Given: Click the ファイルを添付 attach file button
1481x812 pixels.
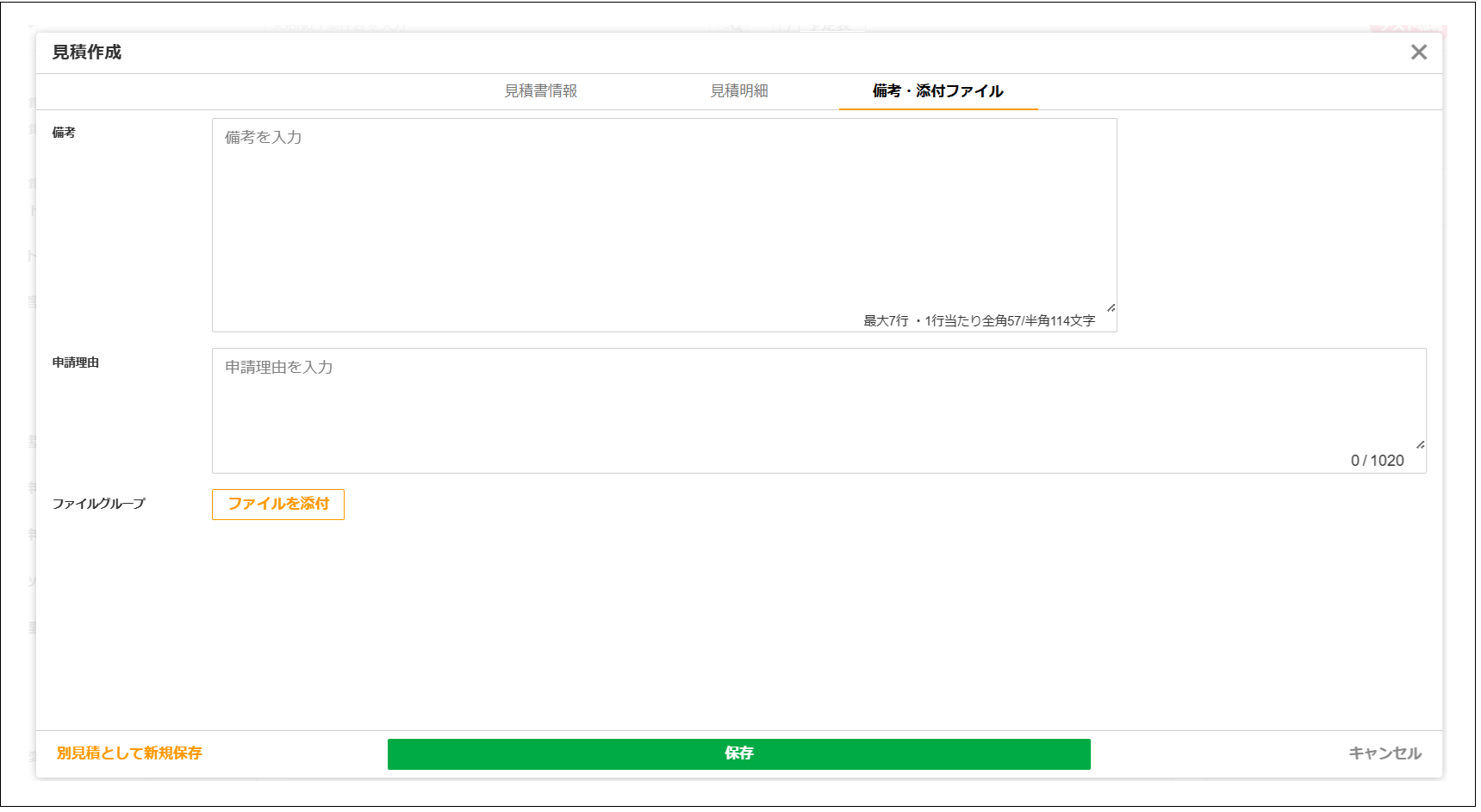Looking at the screenshot, I should pyautogui.click(x=277, y=504).
